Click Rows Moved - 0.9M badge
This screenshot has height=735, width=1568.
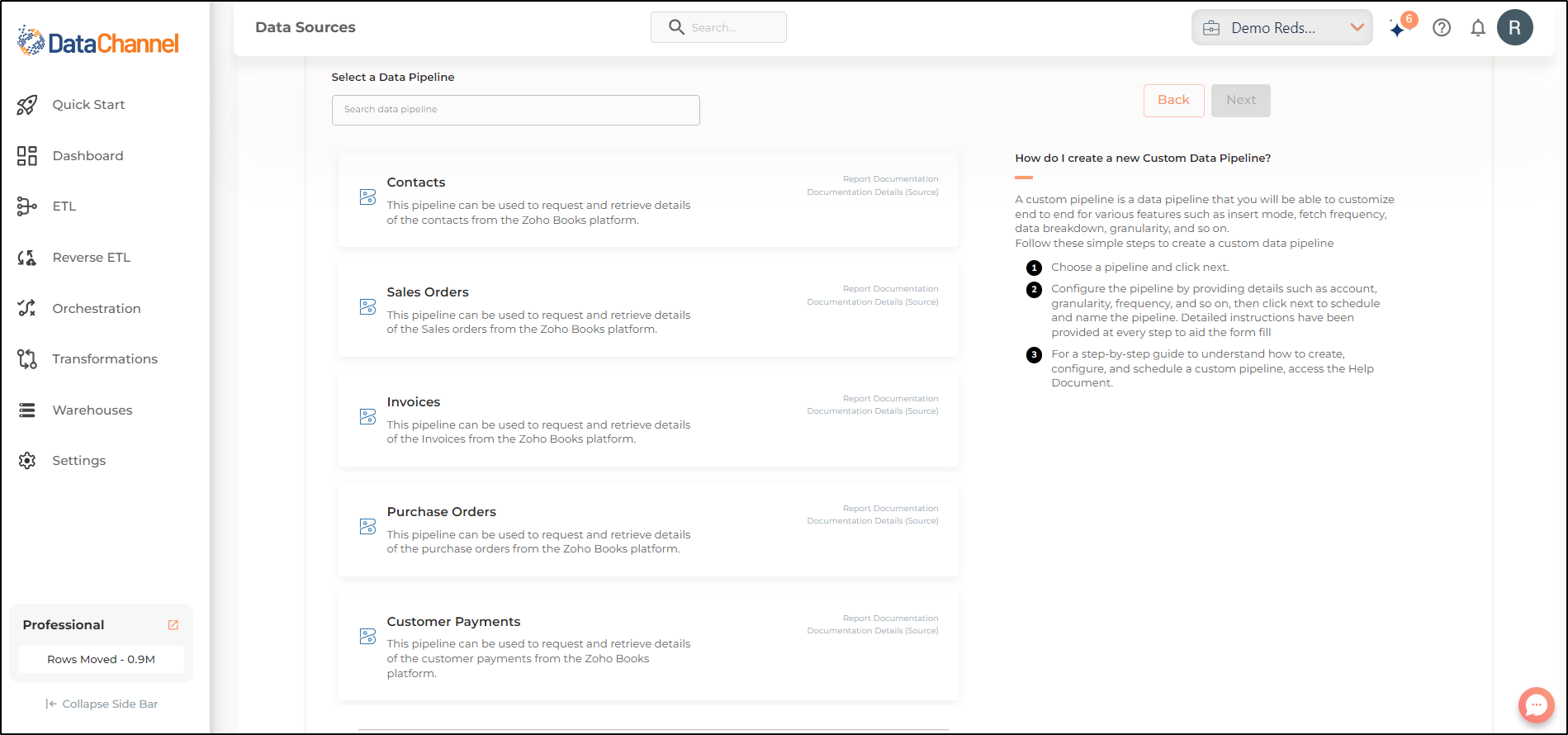[x=101, y=660]
